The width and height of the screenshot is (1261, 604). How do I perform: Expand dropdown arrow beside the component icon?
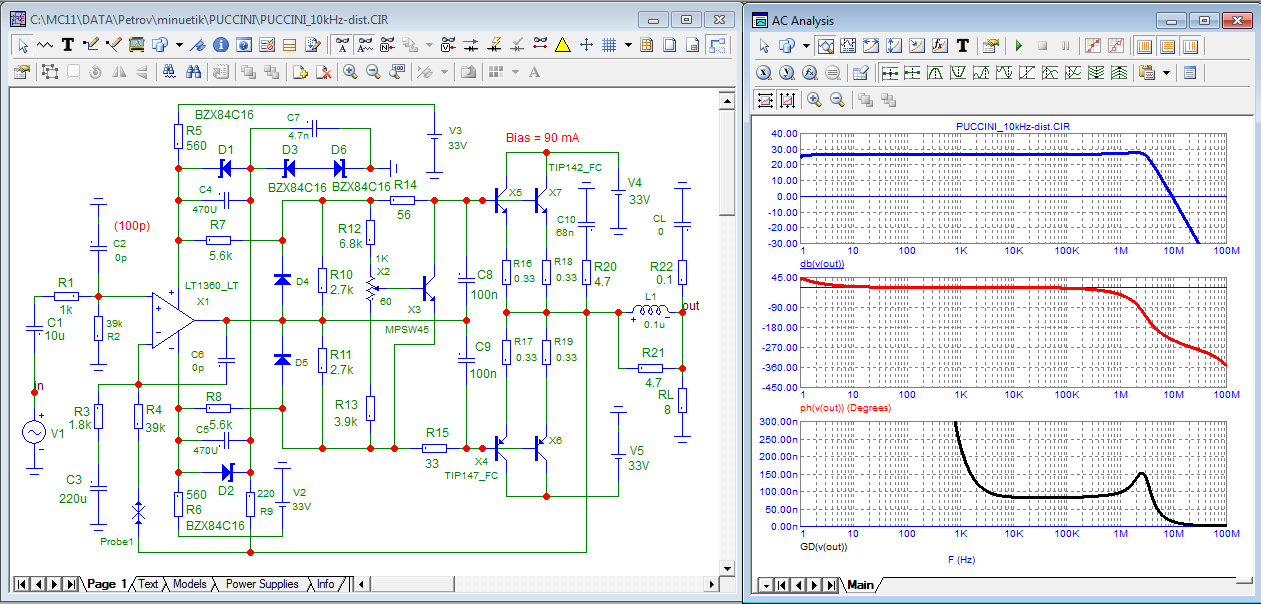pyautogui.click(x=179, y=45)
